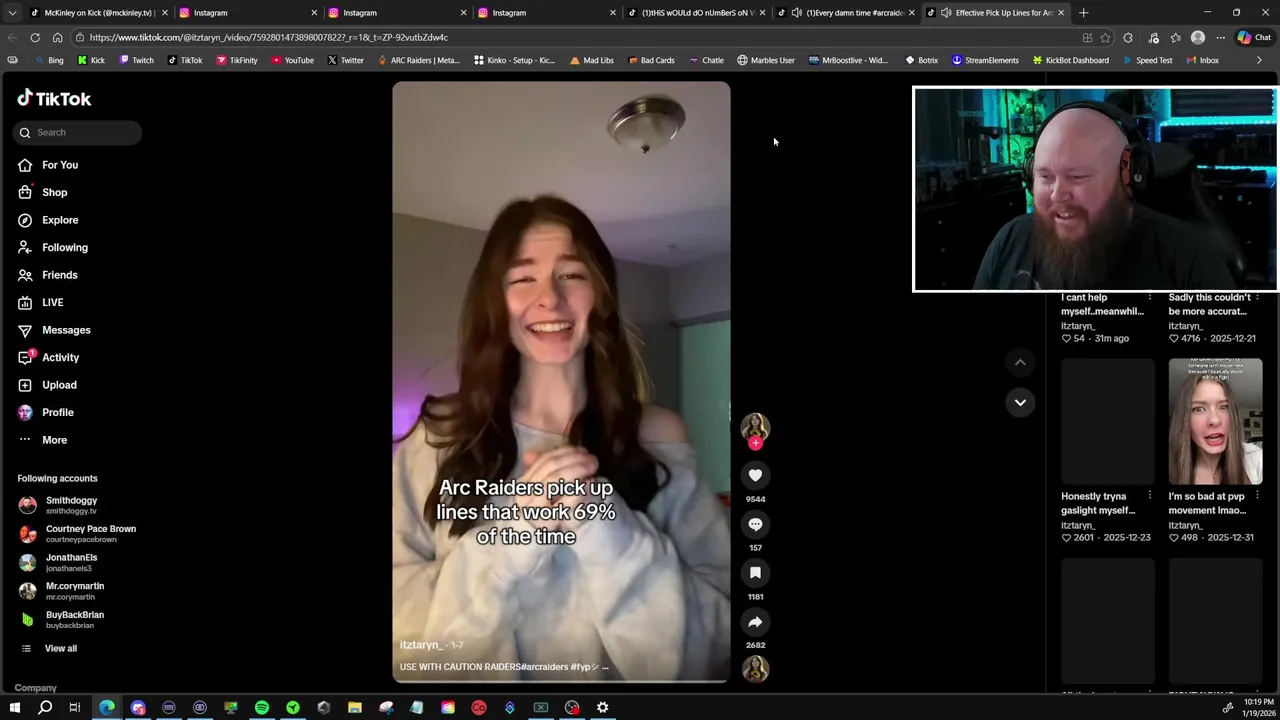Open the Copilot Chat button
Viewport: 1280px width, 720px height.
1254,37
